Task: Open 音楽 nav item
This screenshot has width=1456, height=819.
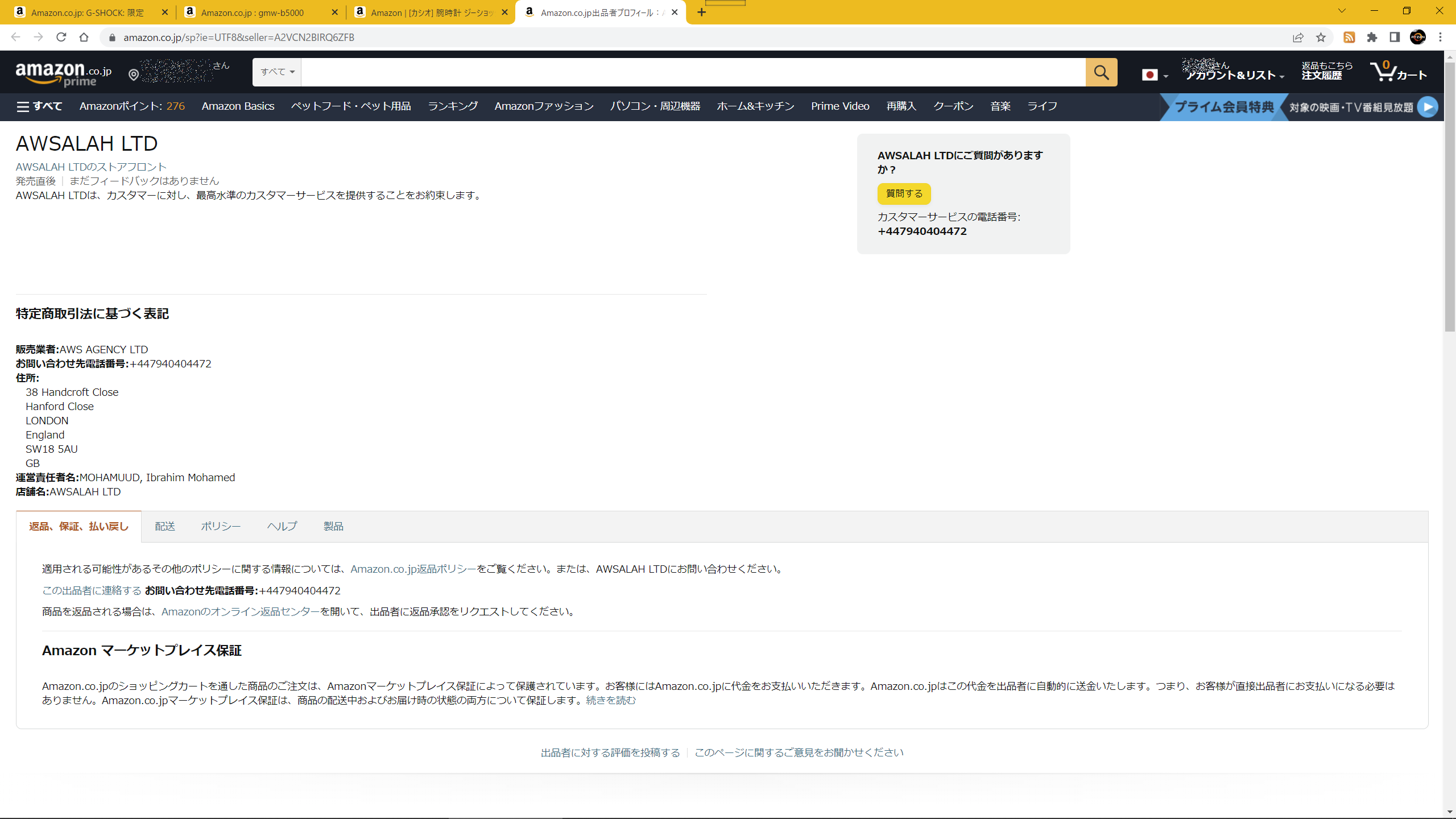Action: click(1000, 106)
